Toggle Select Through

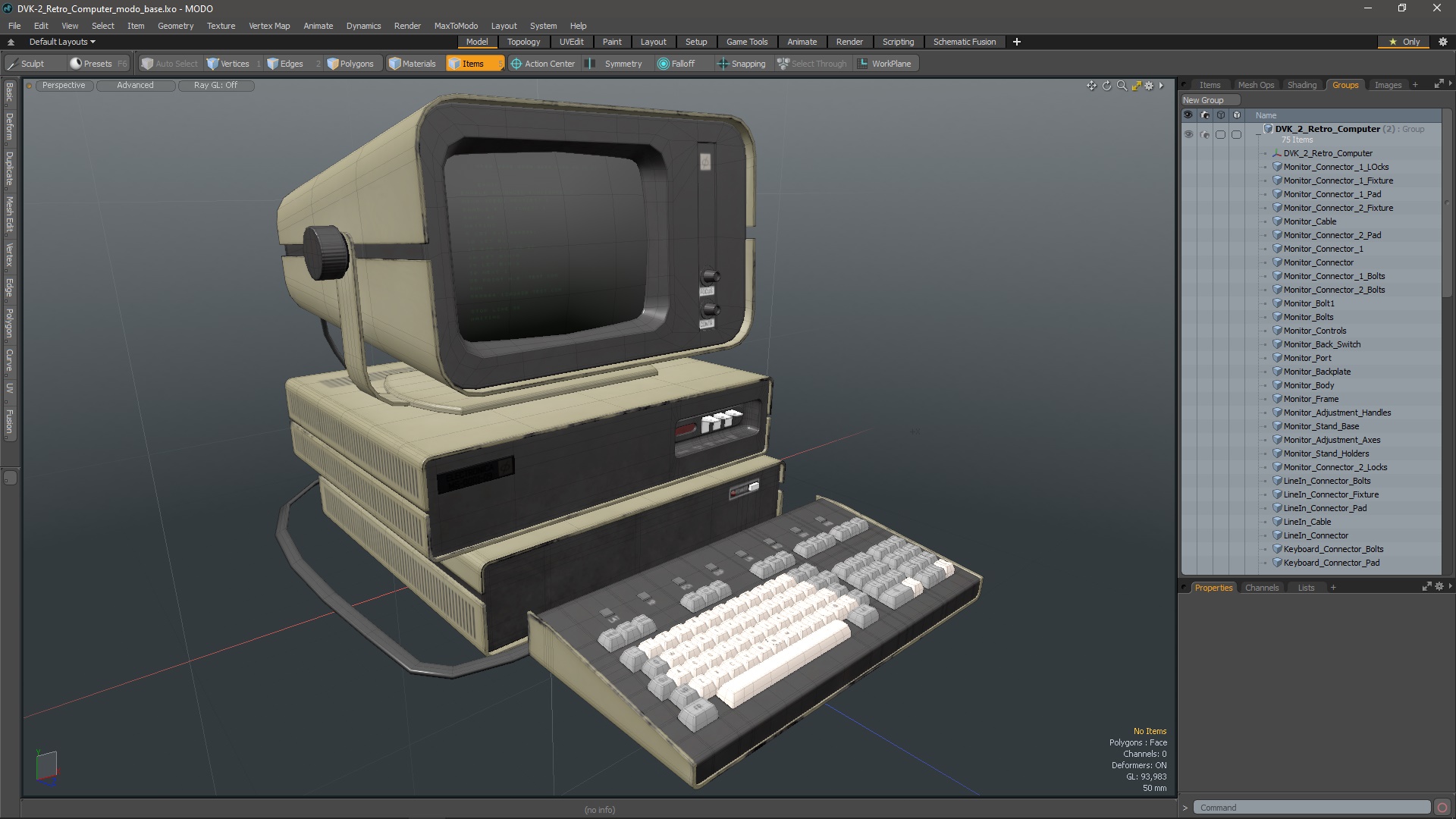pyautogui.click(x=812, y=64)
